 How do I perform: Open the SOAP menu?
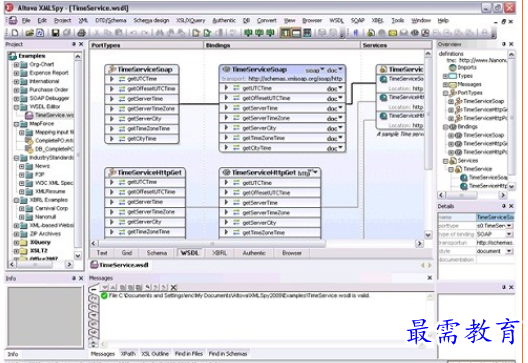pyautogui.click(x=358, y=21)
